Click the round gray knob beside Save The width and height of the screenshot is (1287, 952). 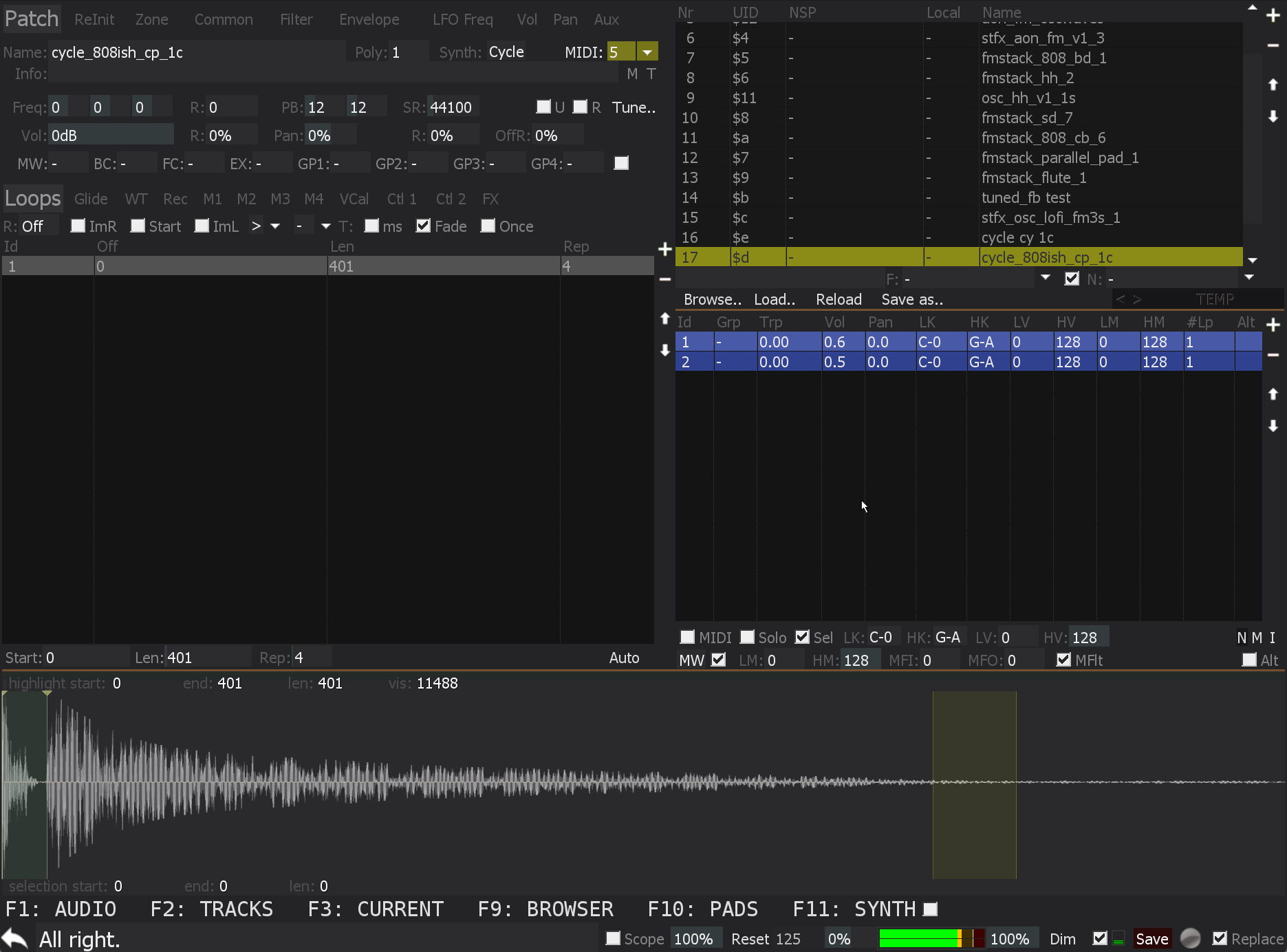click(1190, 938)
